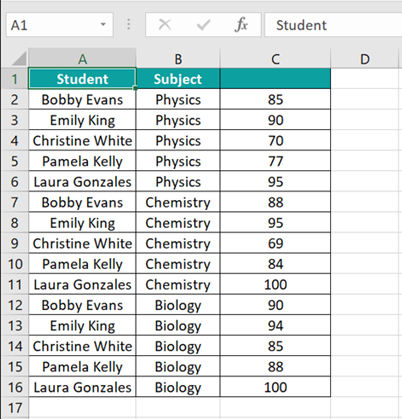Screen dimensions: 402x419
Task: Click the formula bar showing Student
Action: (x=333, y=25)
